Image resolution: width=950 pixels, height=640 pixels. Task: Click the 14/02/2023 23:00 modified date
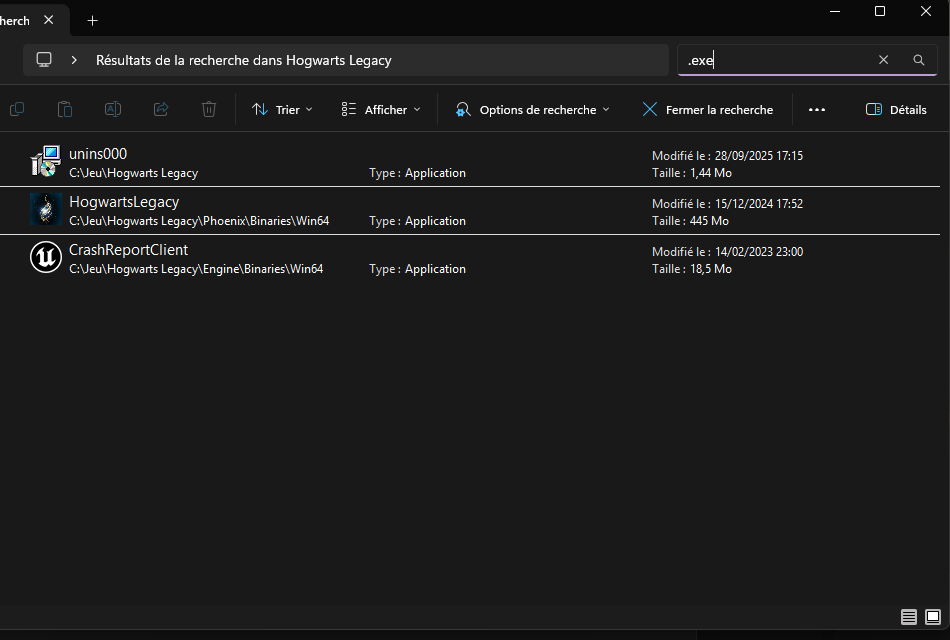pyautogui.click(x=759, y=252)
